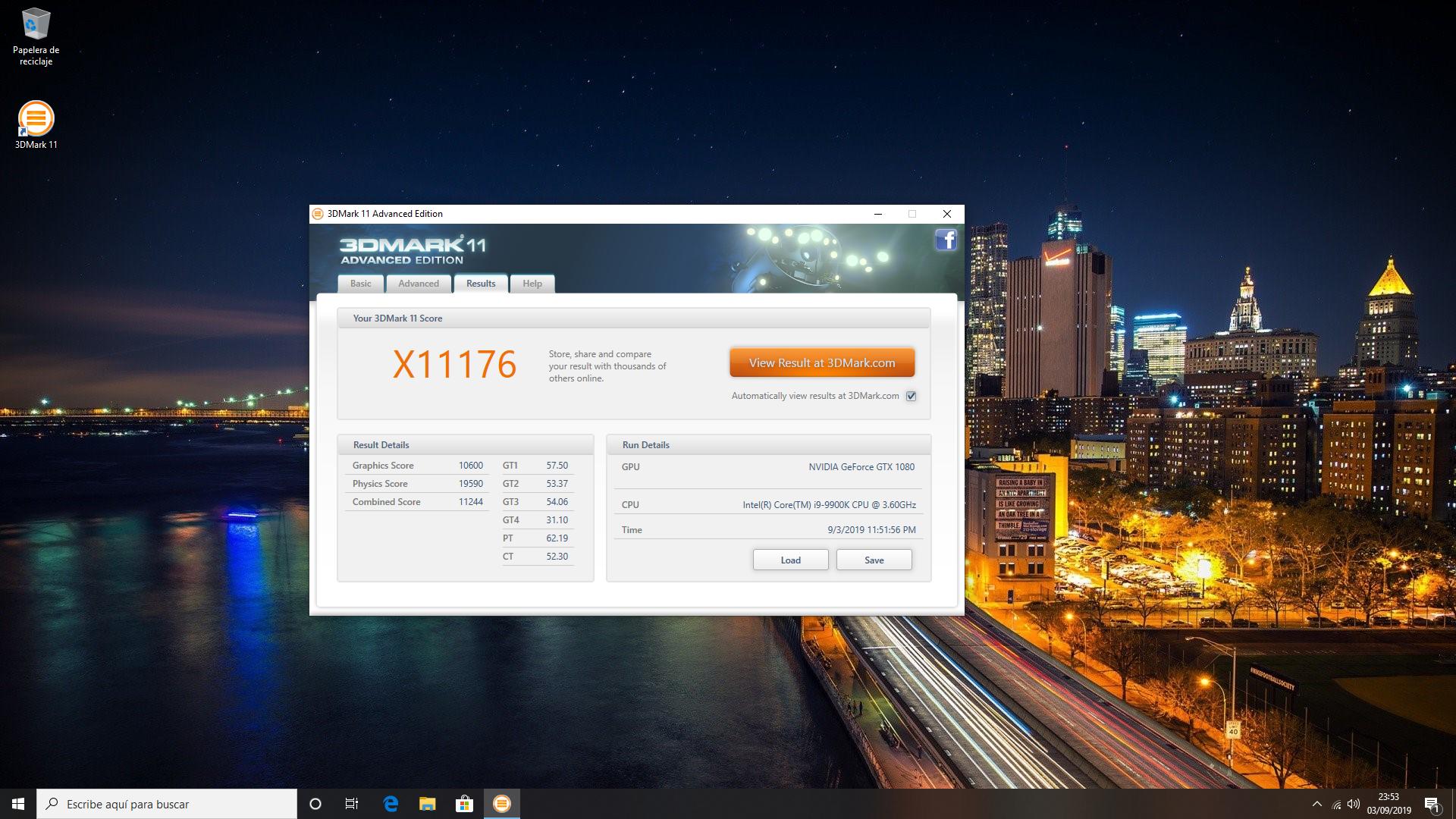Screen dimensions: 1456x819
Task: Open the Windows Start menu
Action: (x=18, y=804)
